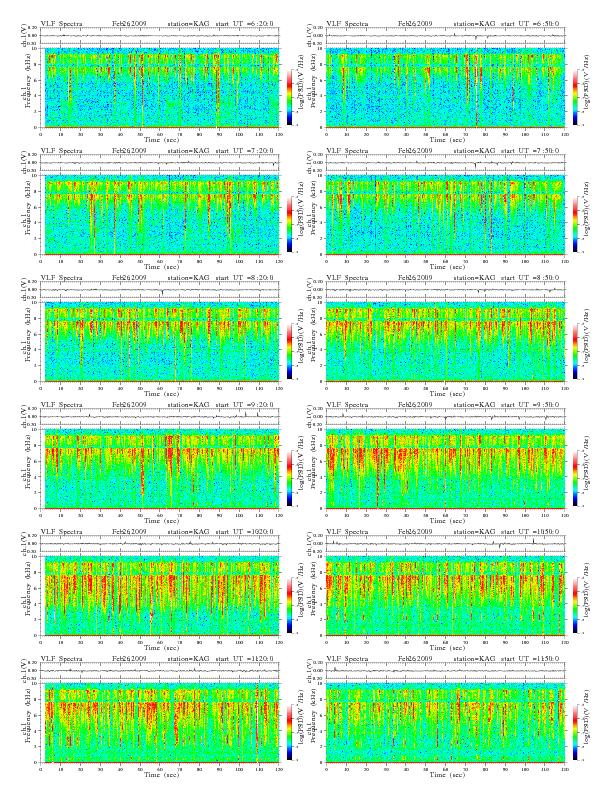The image size is (612, 792).
Task: Click the PSD color bar of 8:50:0 plot
Action: pos(576,351)
